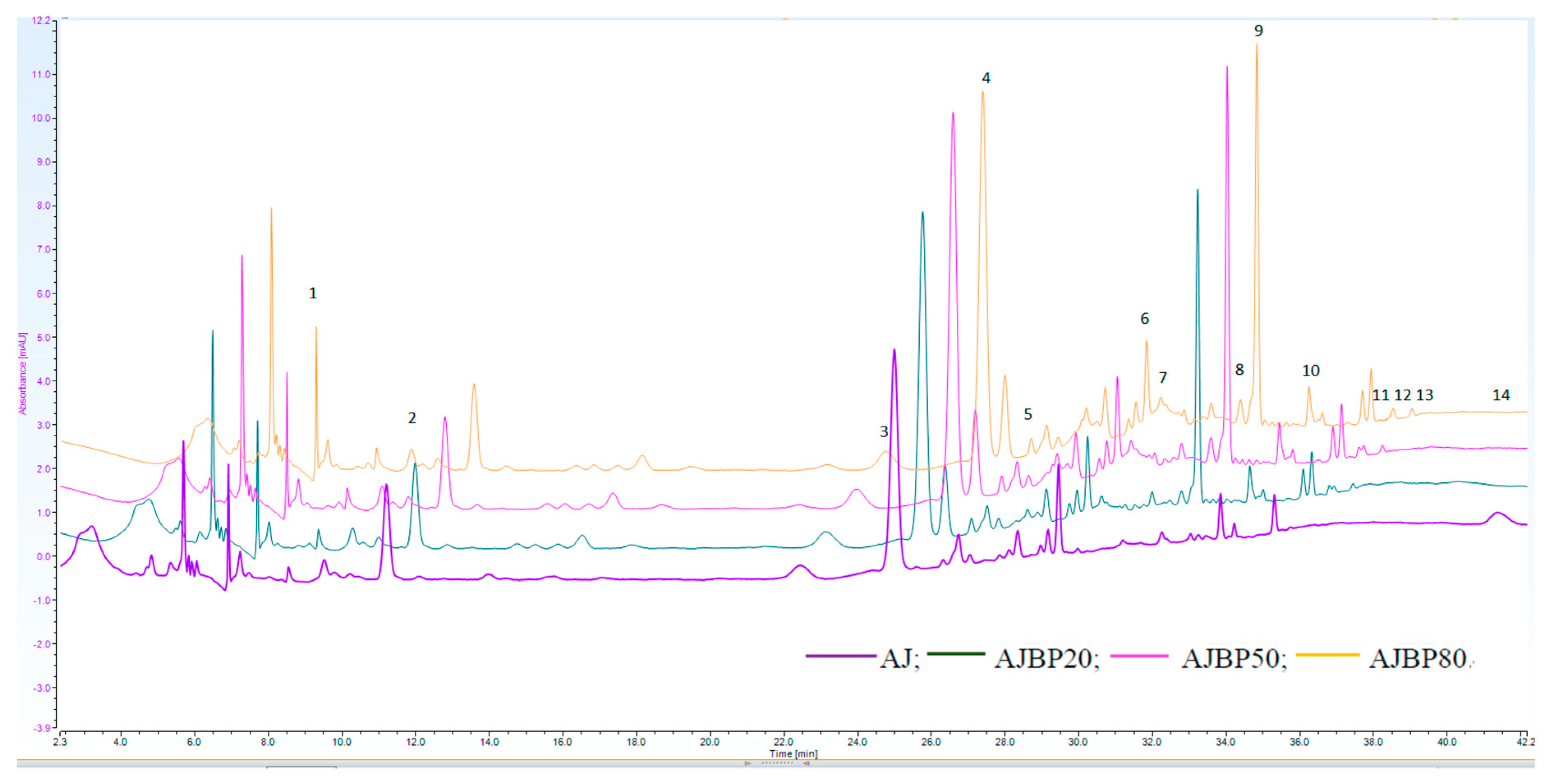
Task: Click peak label 4 on chromatogram
Action: (985, 78)
